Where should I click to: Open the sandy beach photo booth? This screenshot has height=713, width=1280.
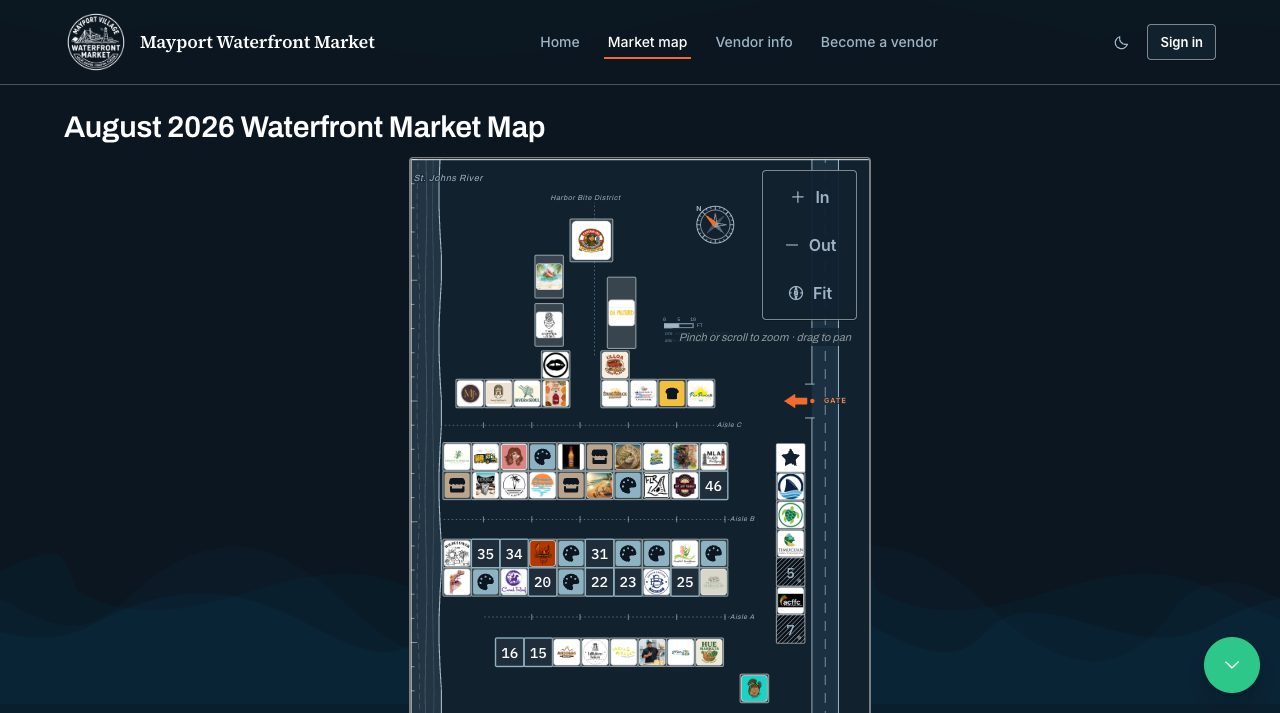(599, 486)
